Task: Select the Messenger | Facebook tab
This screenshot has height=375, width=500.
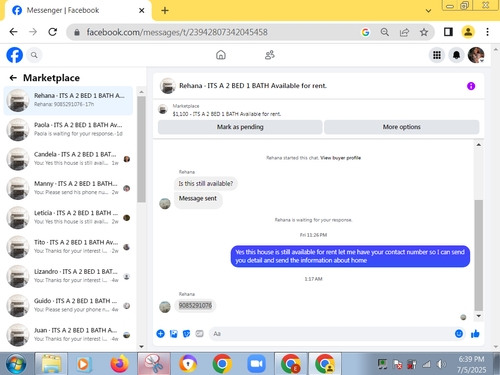Action: point(78,10)
